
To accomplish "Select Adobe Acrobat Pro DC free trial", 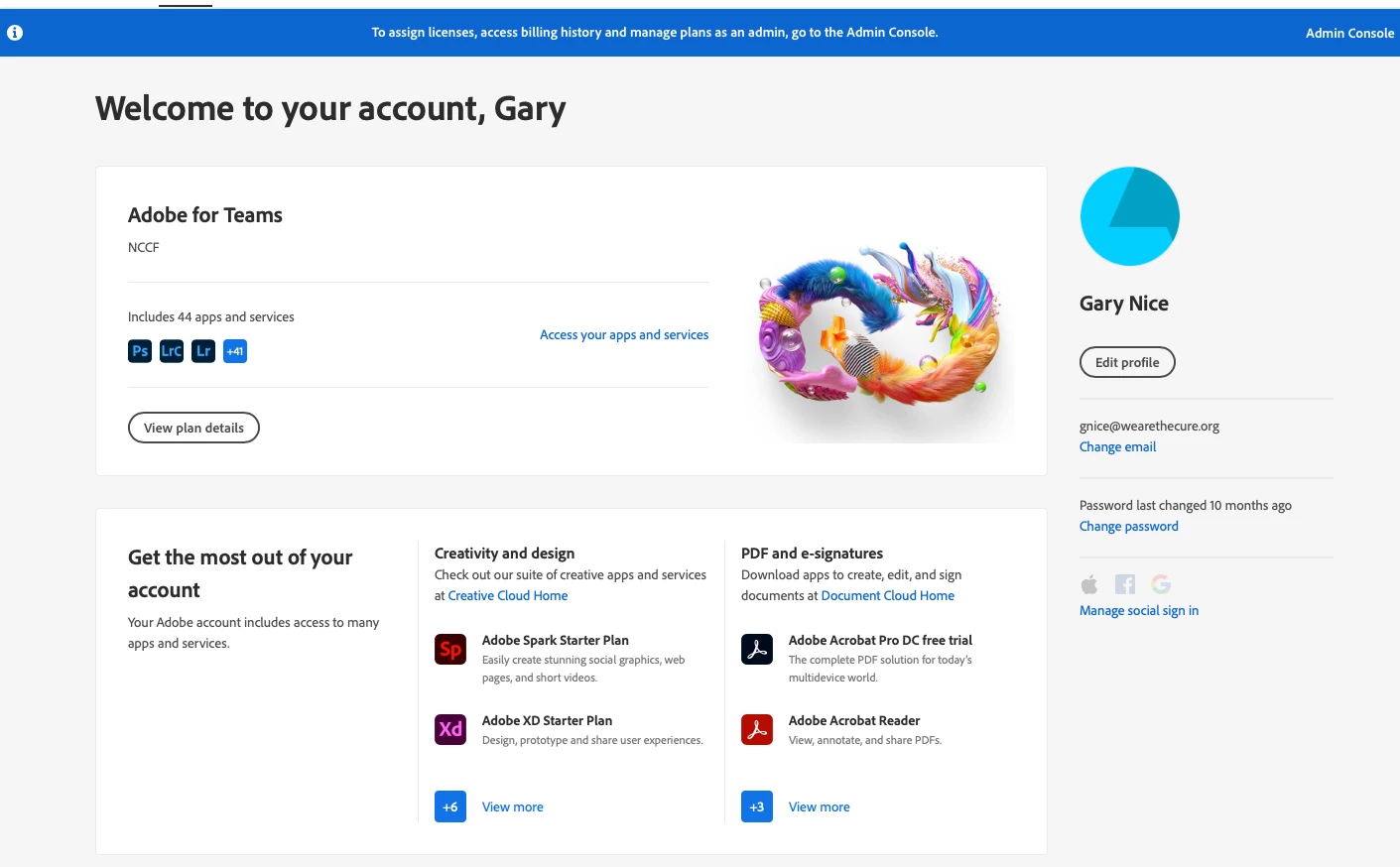I will [x=880, y=641].
